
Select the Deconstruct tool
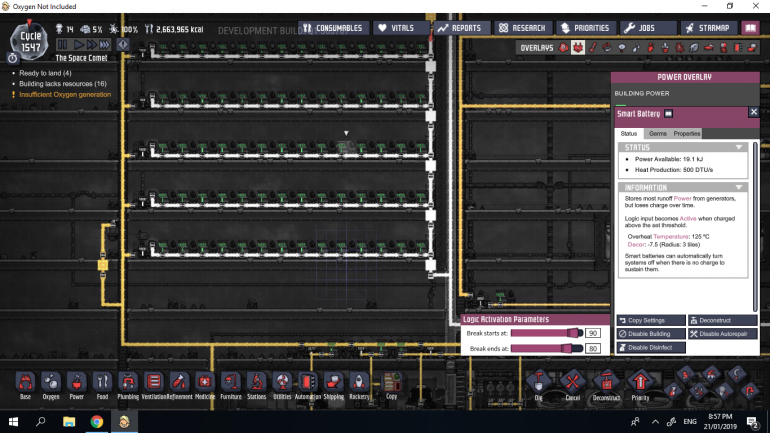coord(606,384)
